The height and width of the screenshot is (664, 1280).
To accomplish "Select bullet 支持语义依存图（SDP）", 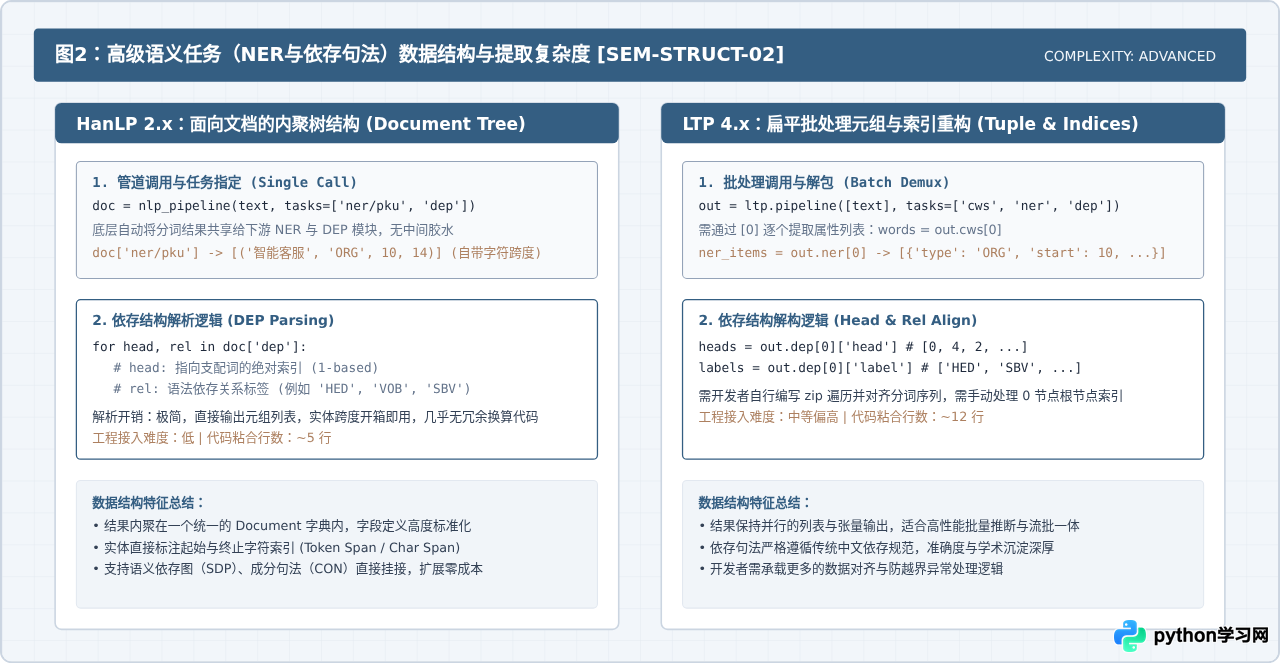I will [288, 568].
